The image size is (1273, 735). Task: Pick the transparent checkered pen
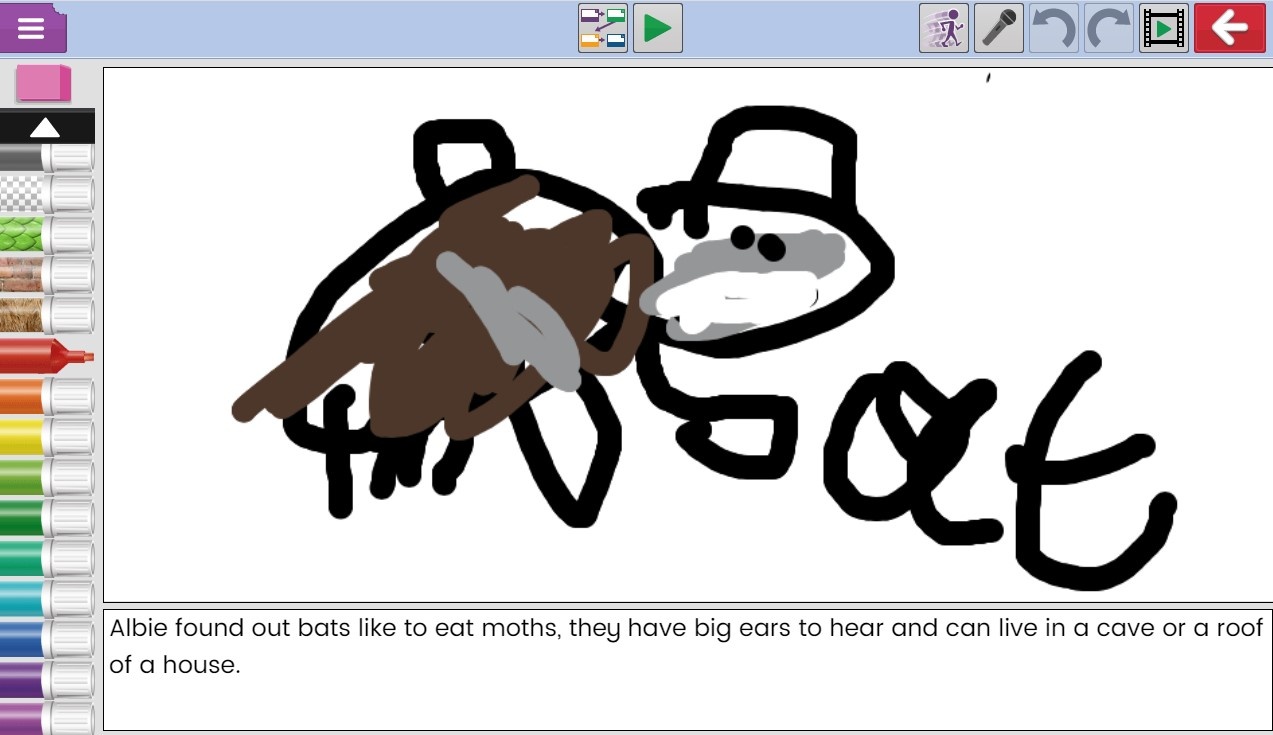tap(46, 195)
